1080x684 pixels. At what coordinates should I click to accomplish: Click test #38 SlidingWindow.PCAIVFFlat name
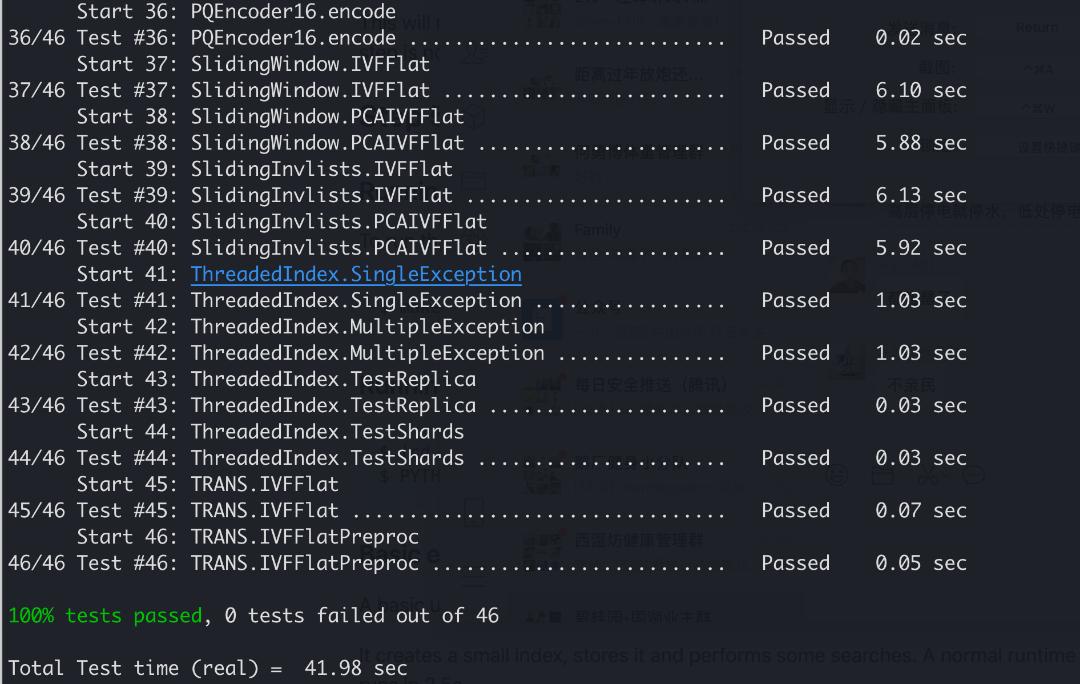point(327,143)
